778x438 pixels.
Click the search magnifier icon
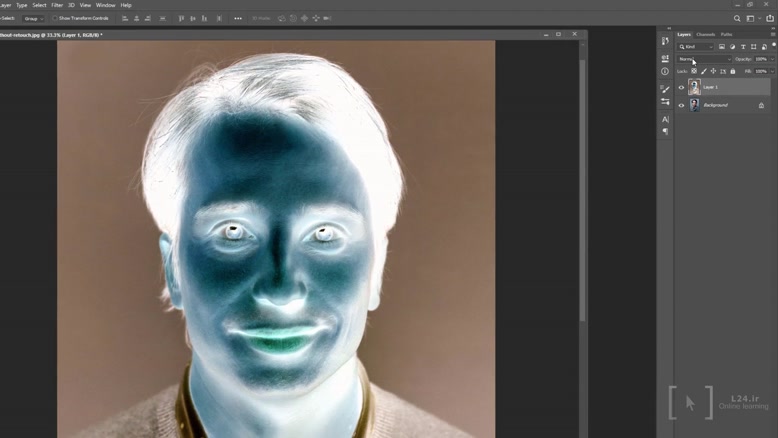click(738, 18)
